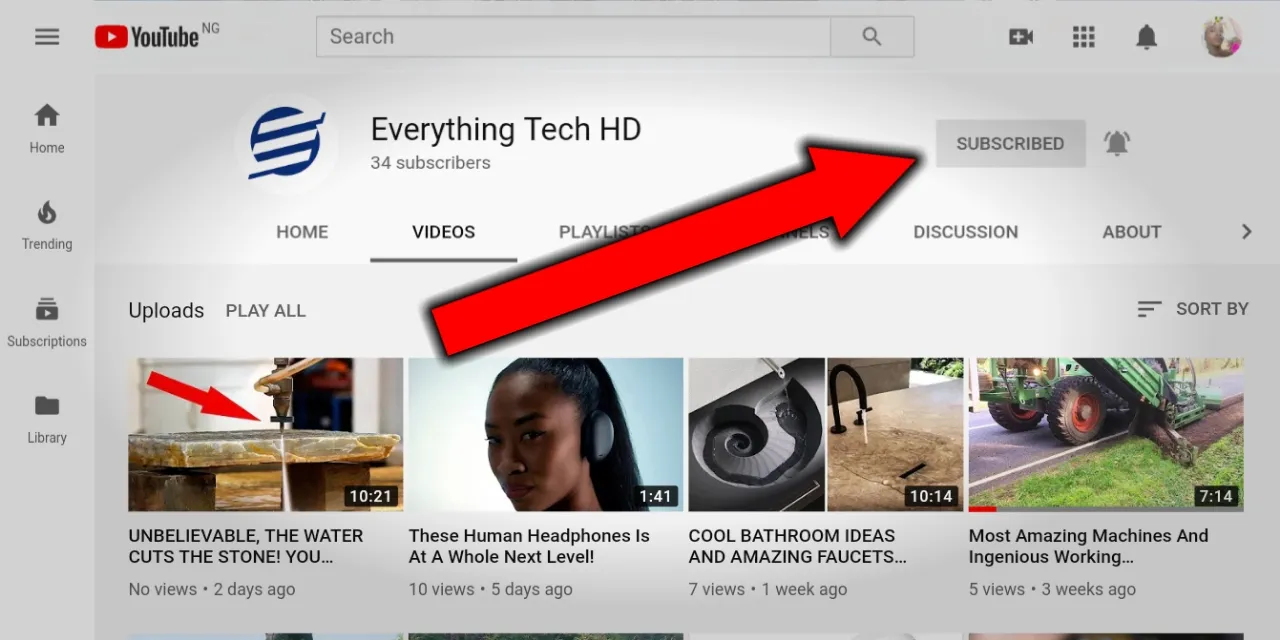Viewport: 1280px width, 640px height.
Task: Toggle the channel notification bell
Action: [1117, 143]
